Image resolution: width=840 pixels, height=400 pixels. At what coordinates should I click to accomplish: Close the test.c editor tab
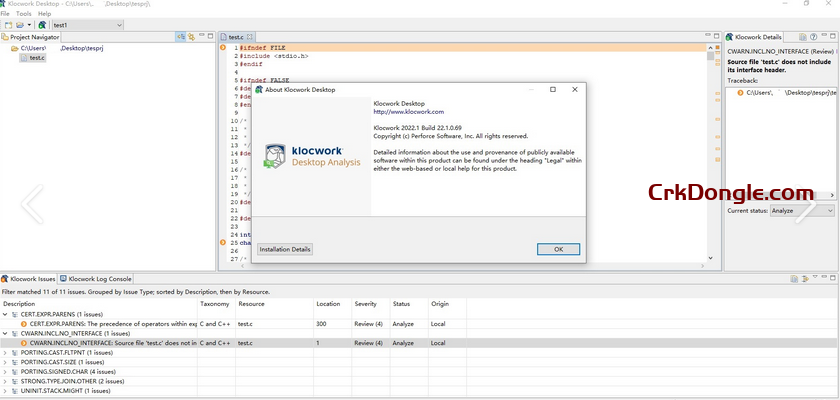tap(250, 37)
